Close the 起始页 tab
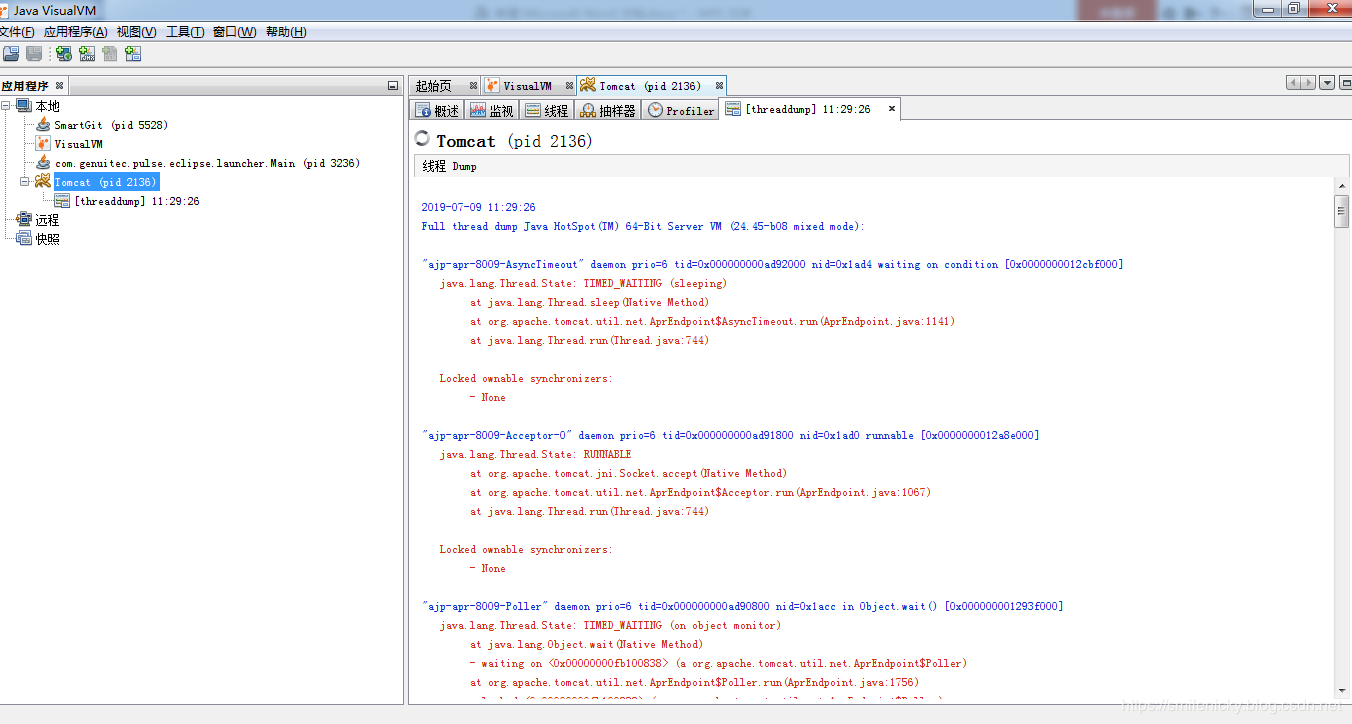The image size is (1352, 724). [x=473, y=86]
